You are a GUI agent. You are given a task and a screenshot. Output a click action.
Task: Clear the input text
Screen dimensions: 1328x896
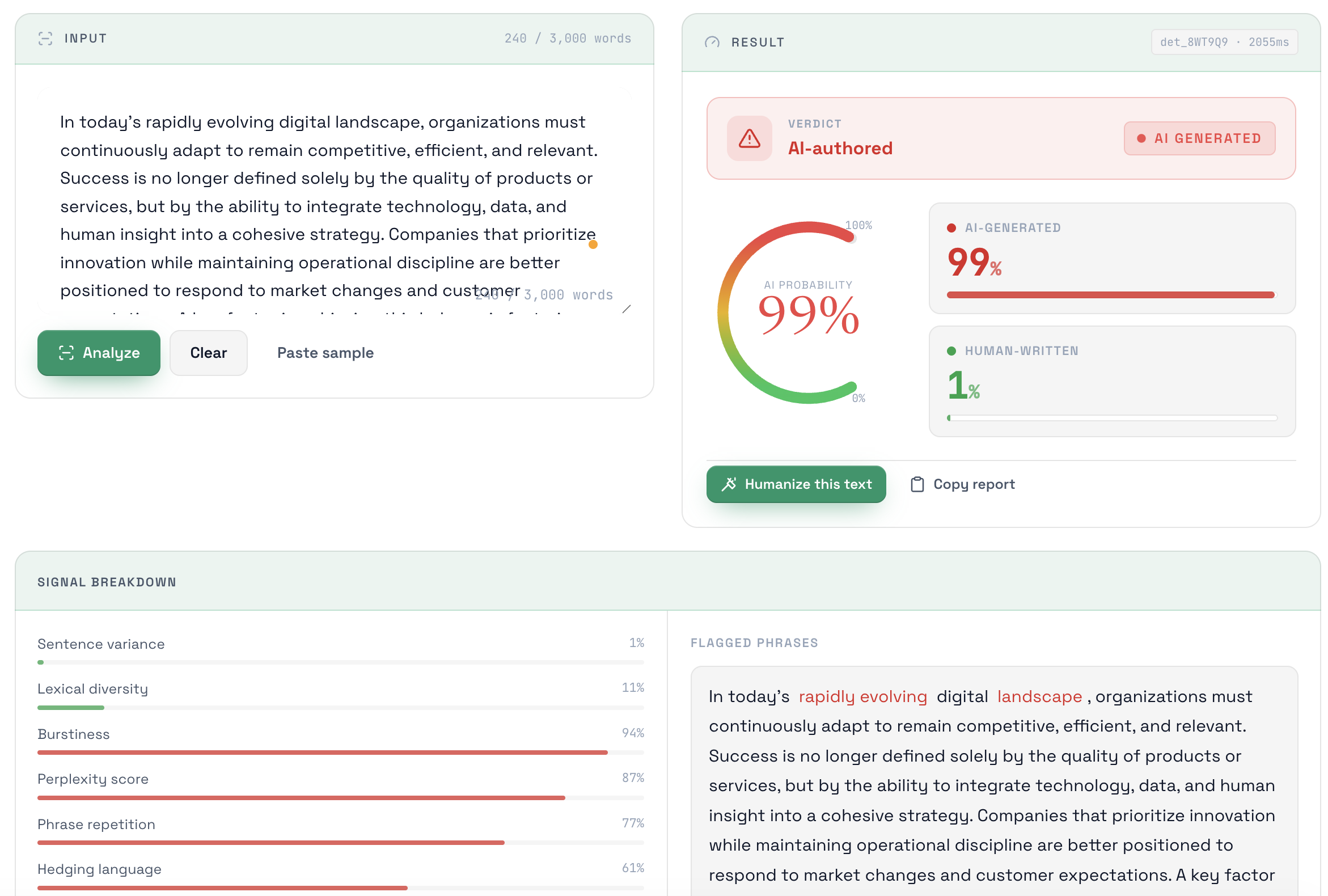pyautogui.click(x=208, y=353)
